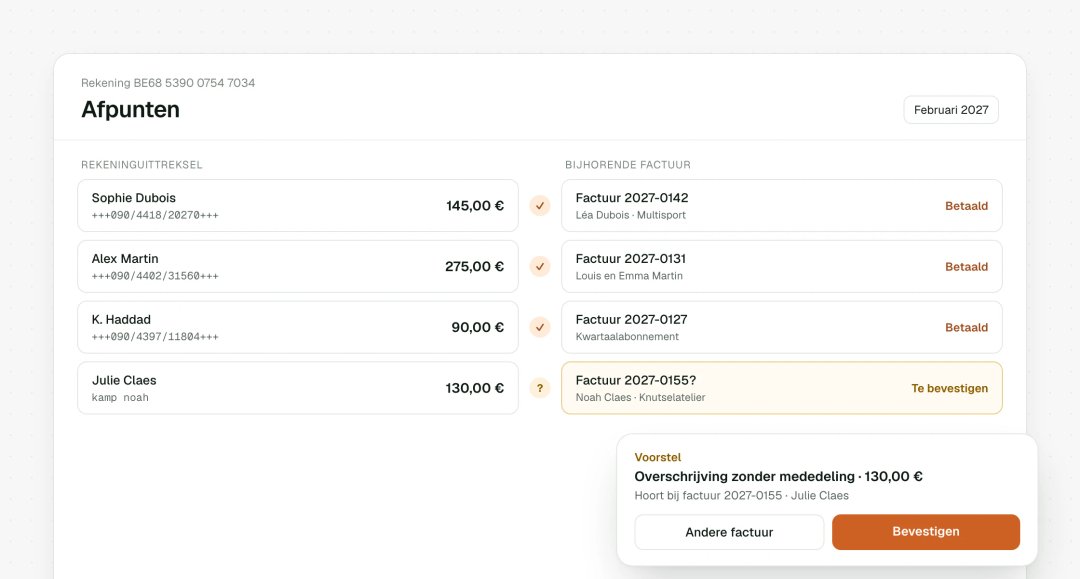This screenshot has height=579, width=1080.
Task: Click the checkmark icon for Alex Martin match
Action: pos(540,266)
